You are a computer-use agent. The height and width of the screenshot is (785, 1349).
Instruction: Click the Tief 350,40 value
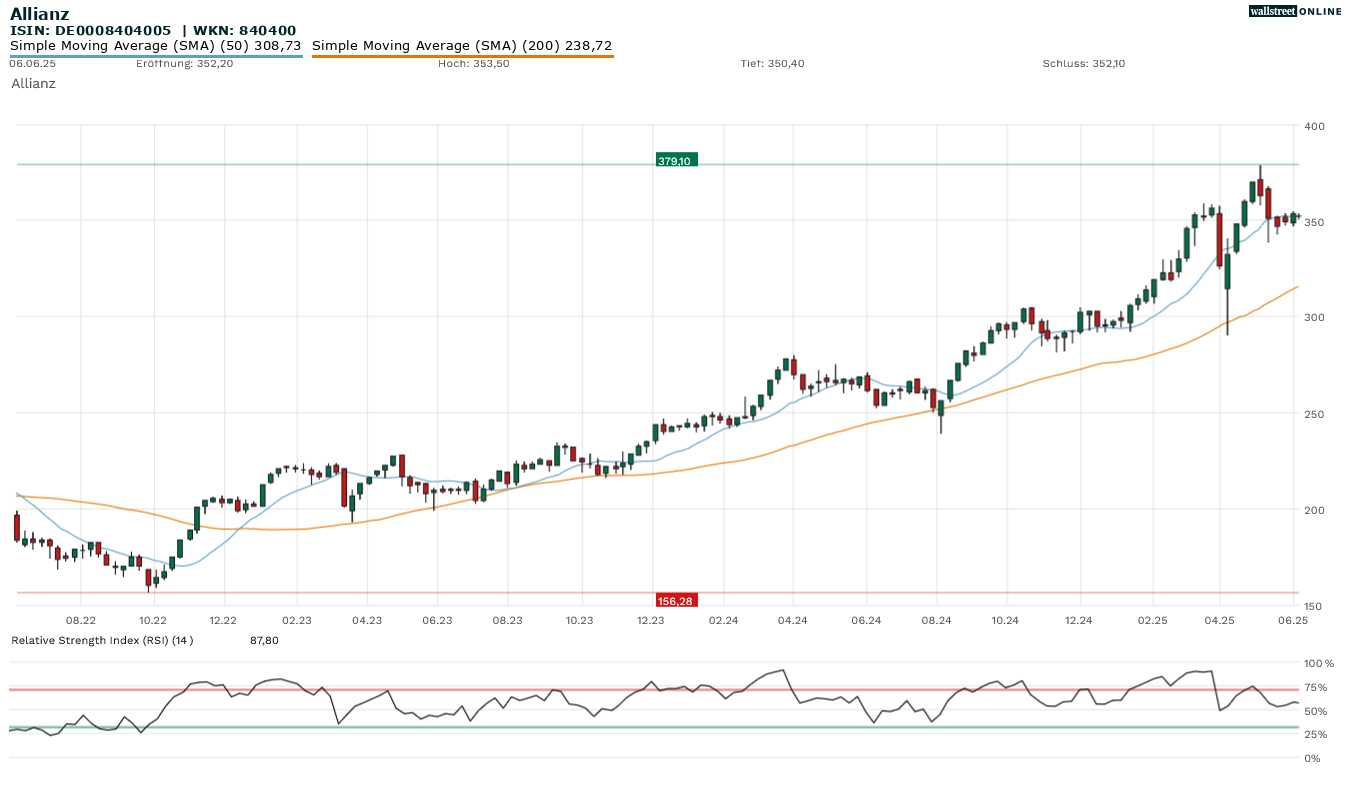click(x=772, y=64)
